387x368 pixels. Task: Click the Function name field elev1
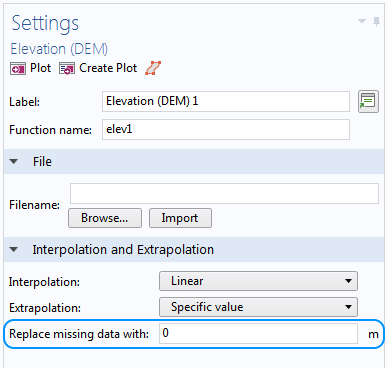tap(226, 129)
